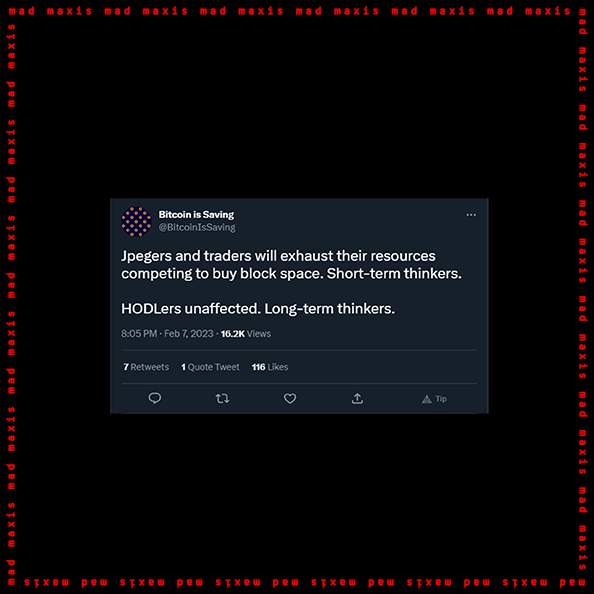
Task: Click the retweet arrows icon
Action: pyautogui.click(x=222, y=398)
